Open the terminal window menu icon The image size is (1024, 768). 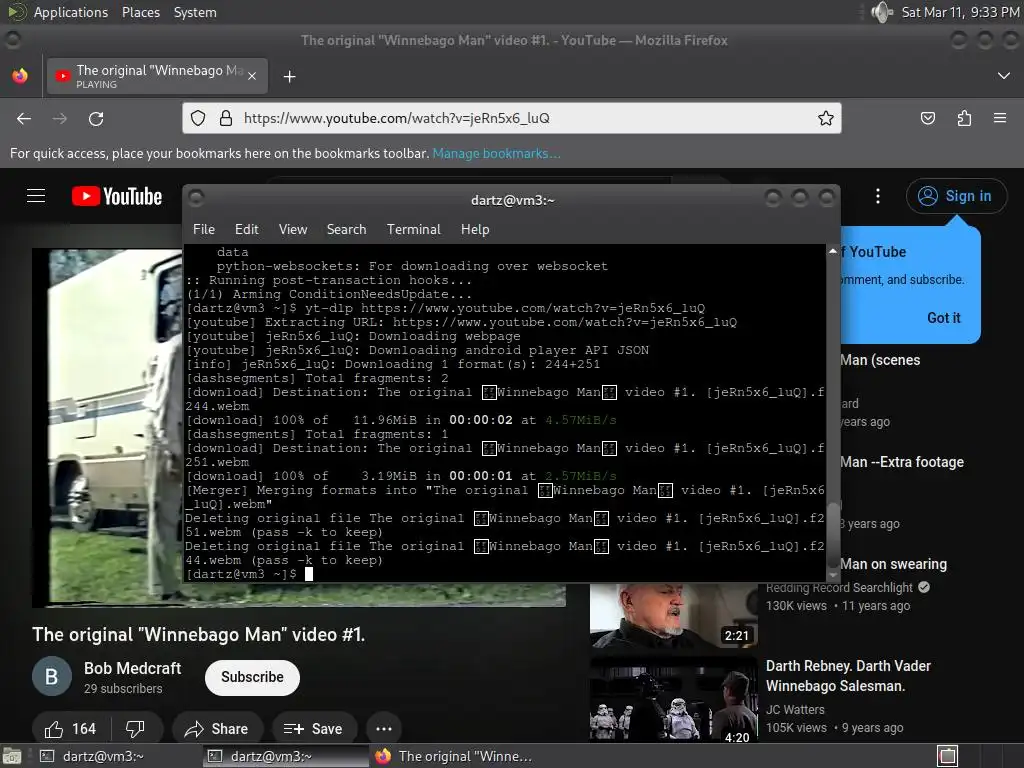[196, 198]
